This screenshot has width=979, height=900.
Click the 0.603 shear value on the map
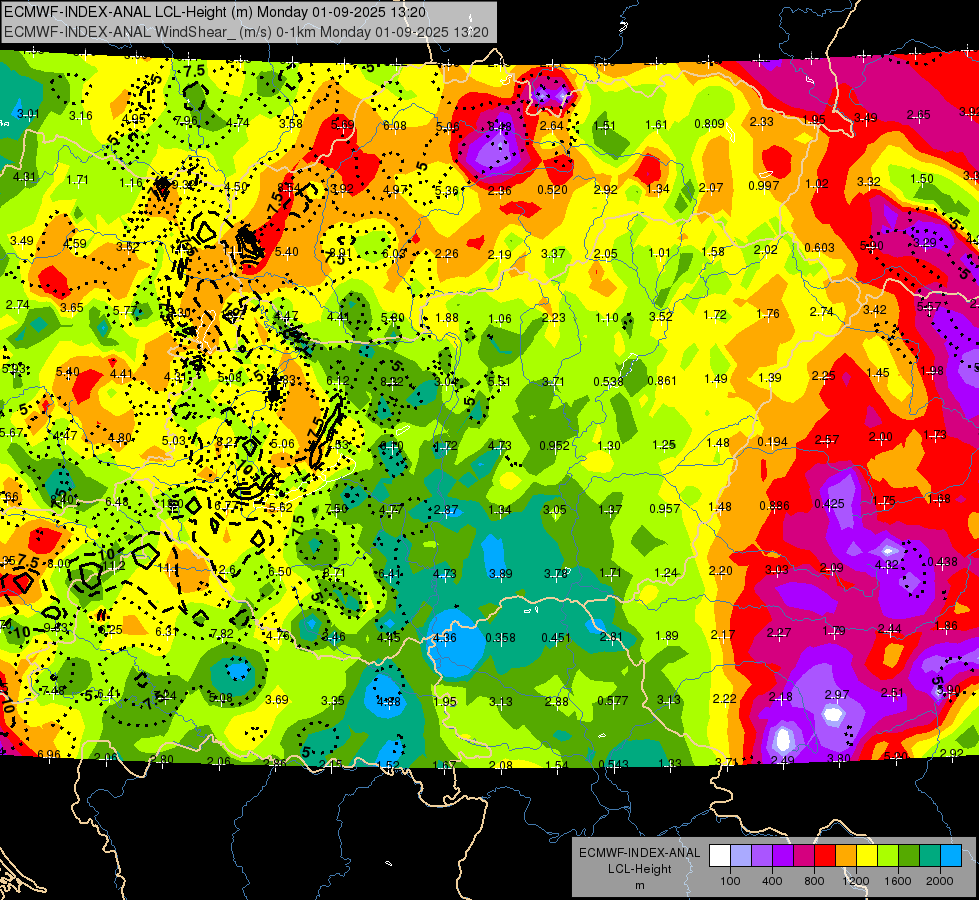819,247
